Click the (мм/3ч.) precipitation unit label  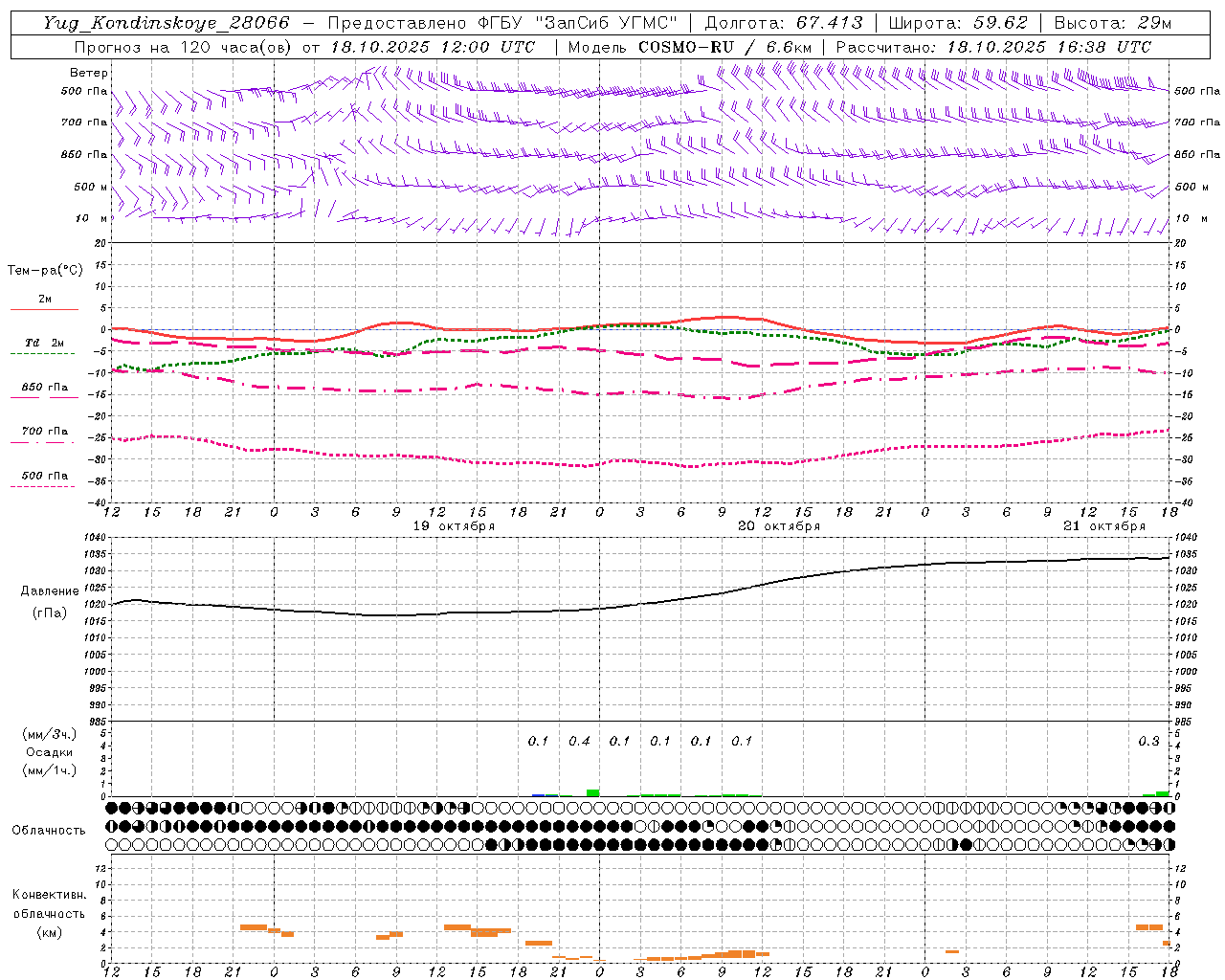point(50,734)
